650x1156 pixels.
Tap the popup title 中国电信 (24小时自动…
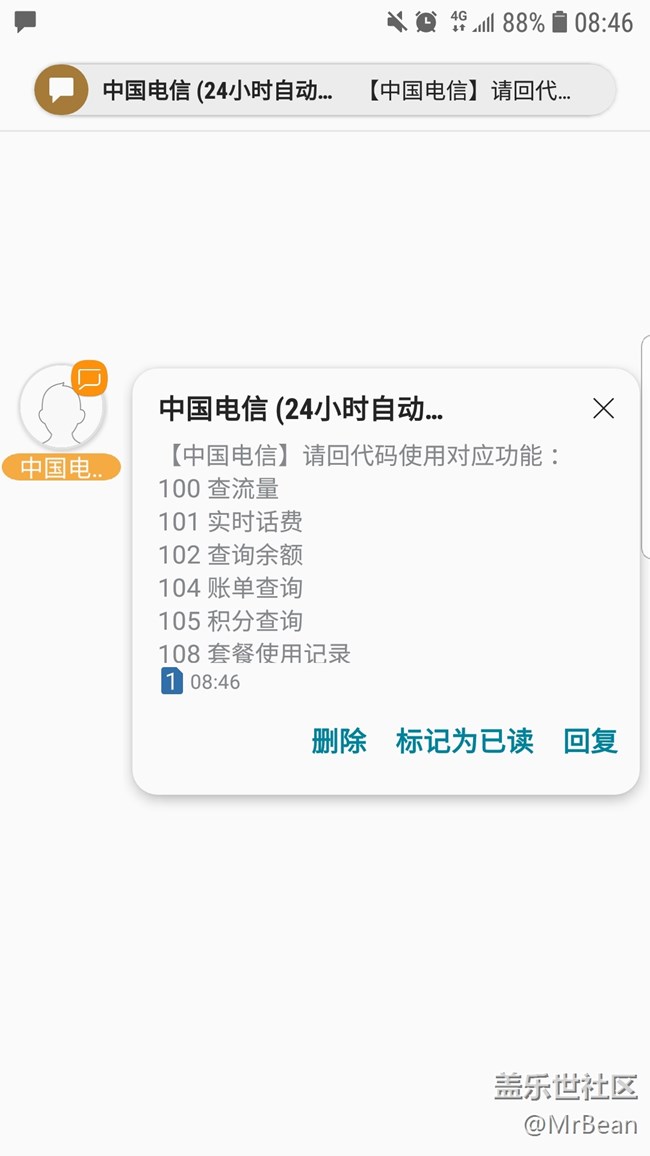pos(301,408)
